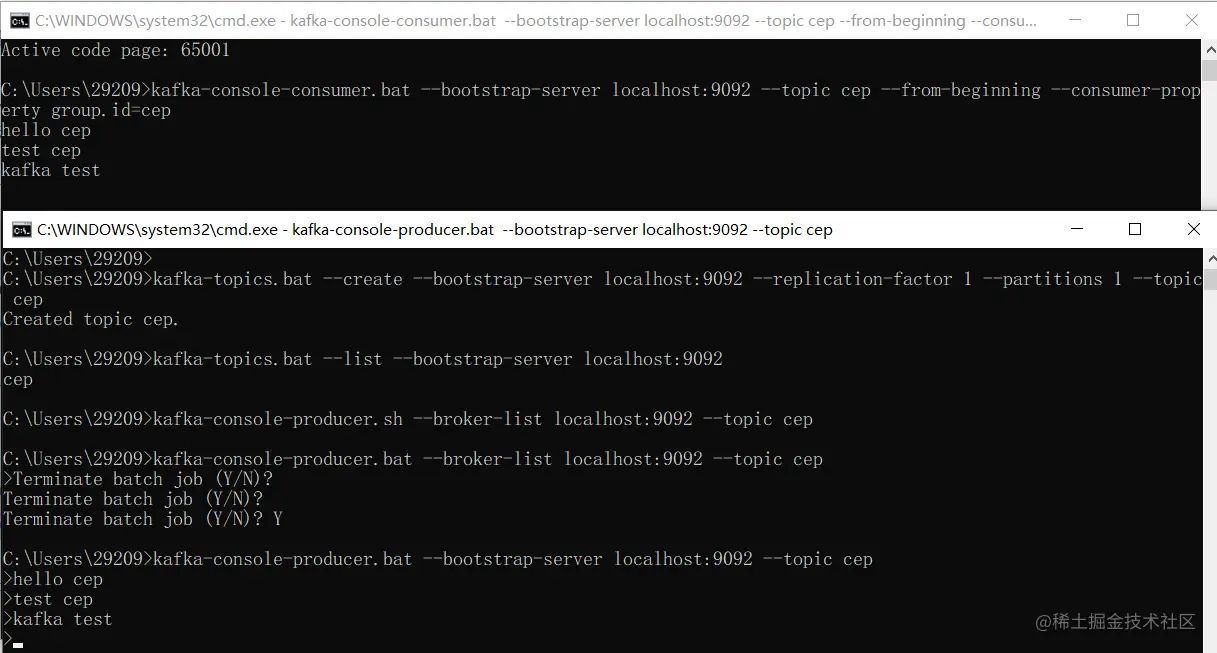
Task: Click the producer.bat --broker-list command line
Action: point(413,458)
